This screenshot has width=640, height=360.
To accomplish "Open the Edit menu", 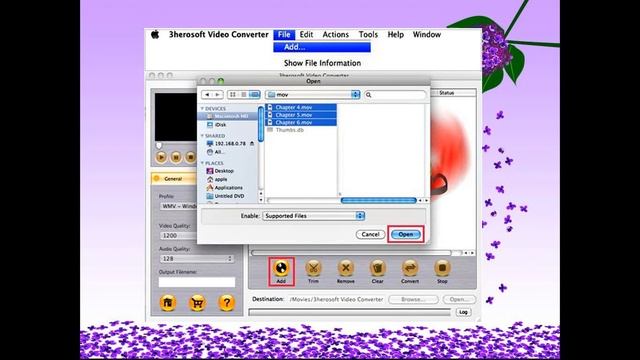I will point(306,35).
